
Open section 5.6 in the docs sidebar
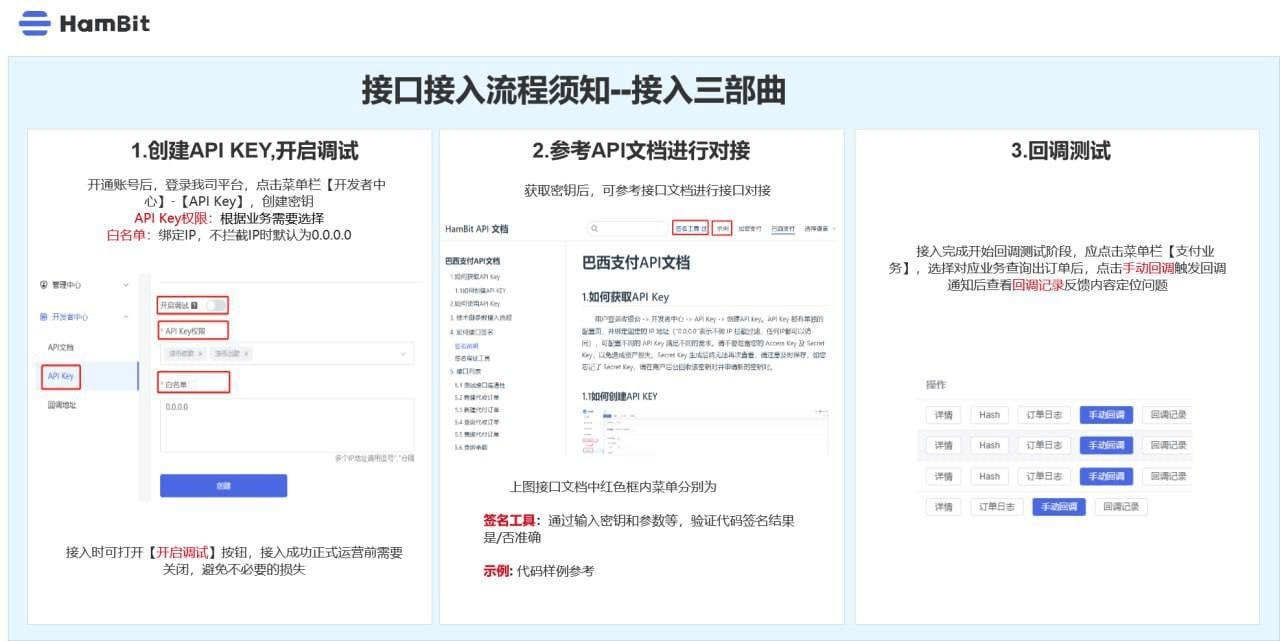click(x=472, y=447)
